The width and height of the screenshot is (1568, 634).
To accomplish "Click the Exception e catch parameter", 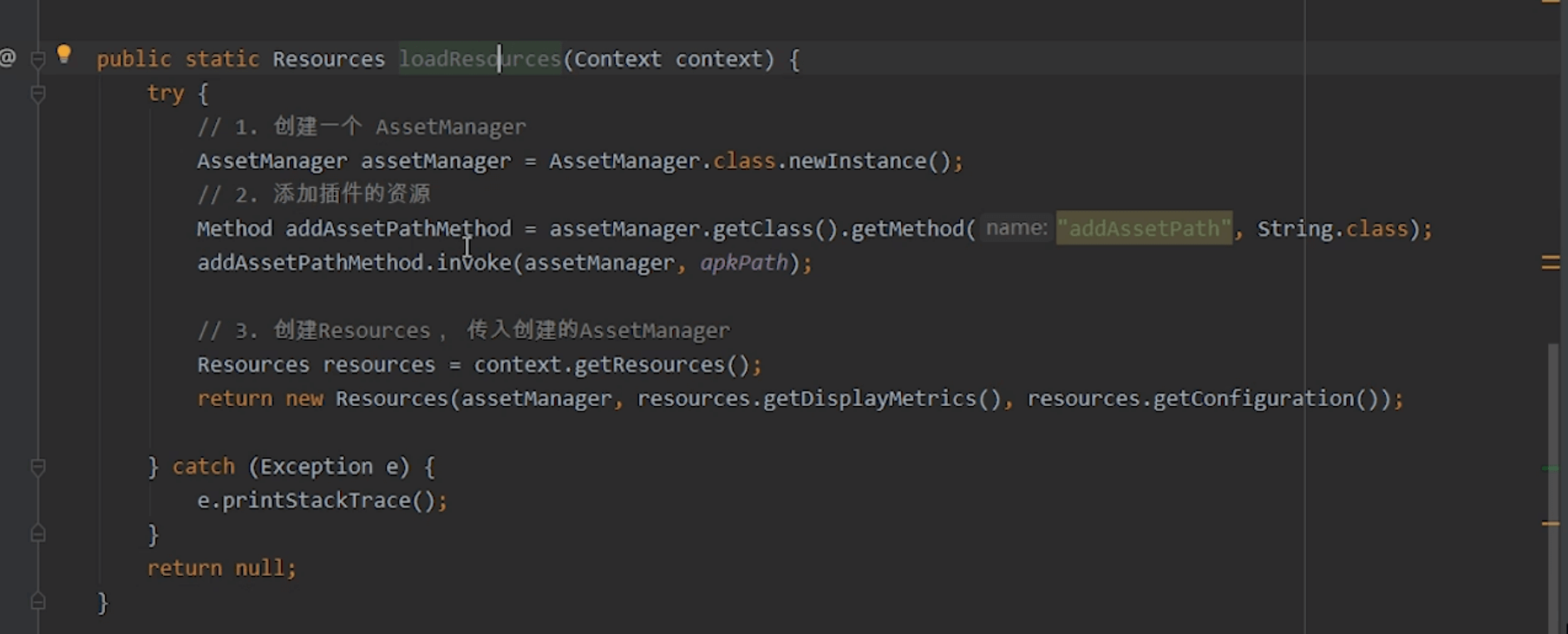I will coord(329,467).
